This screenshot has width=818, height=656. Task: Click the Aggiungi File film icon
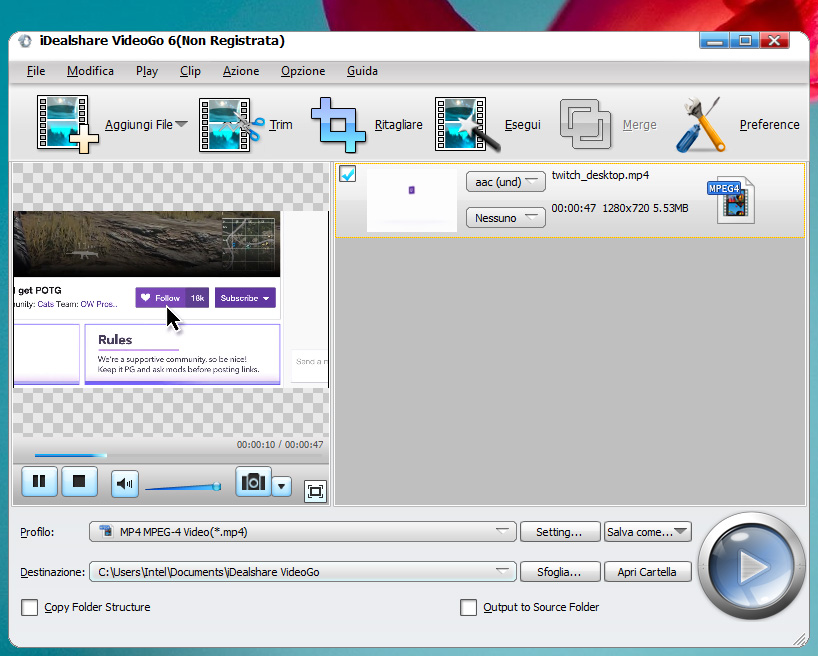[62, 124]
